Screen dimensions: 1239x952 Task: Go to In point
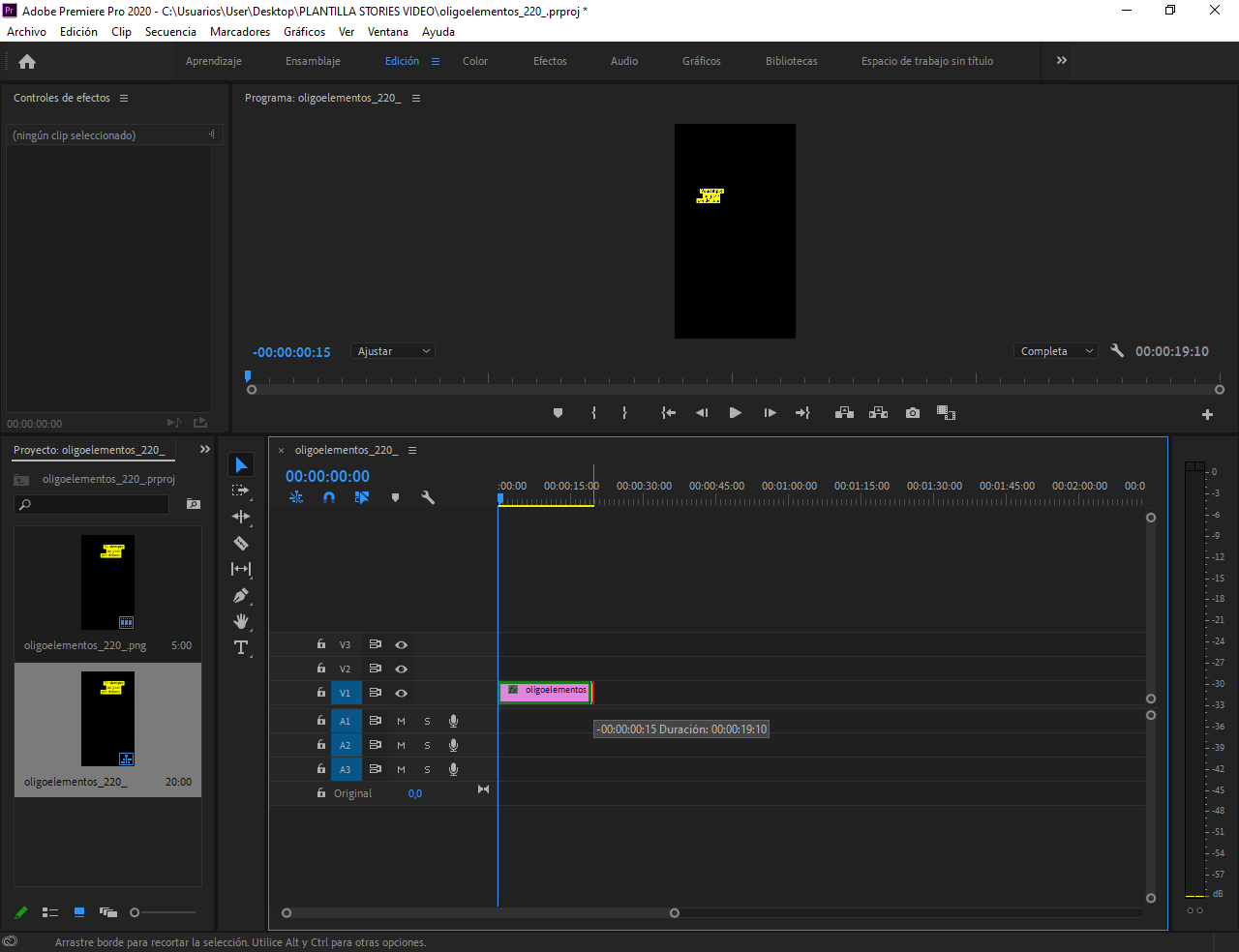pos(668,413)
